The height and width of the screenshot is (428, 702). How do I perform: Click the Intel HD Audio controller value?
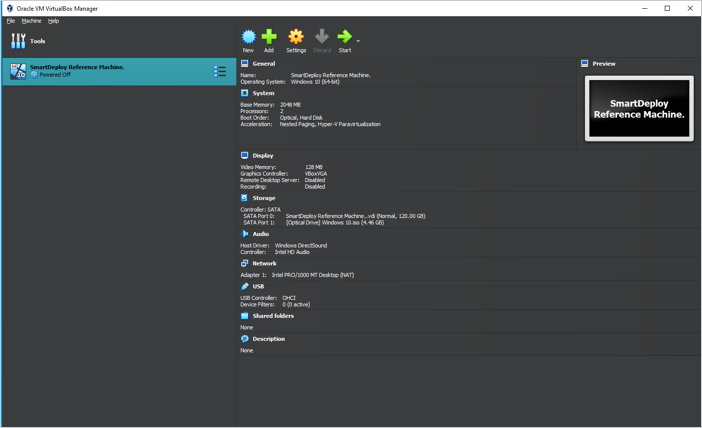[x=292, y=252]
